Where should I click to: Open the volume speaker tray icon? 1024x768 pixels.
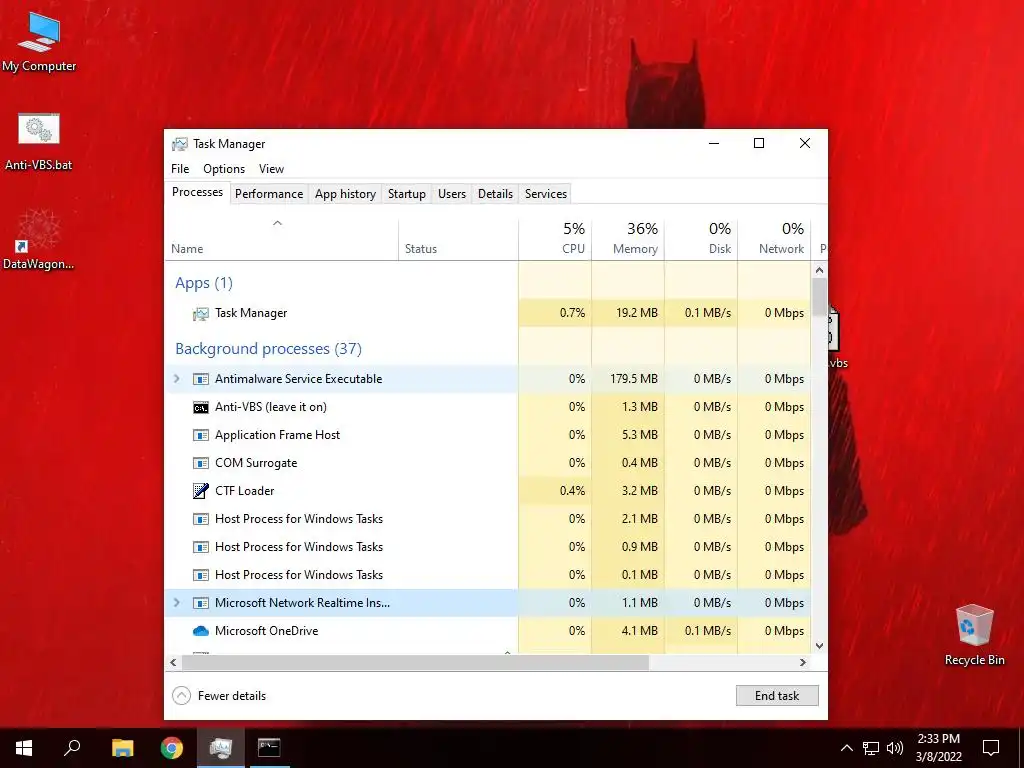895,748
